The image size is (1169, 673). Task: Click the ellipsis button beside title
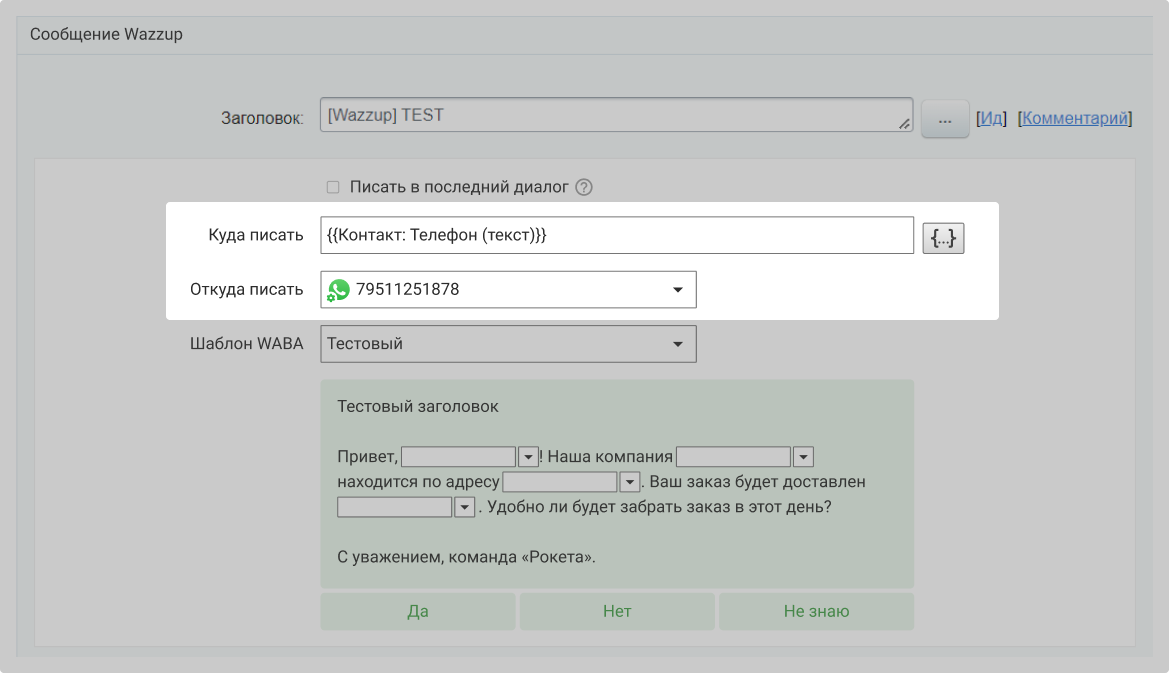pos(944,118)
